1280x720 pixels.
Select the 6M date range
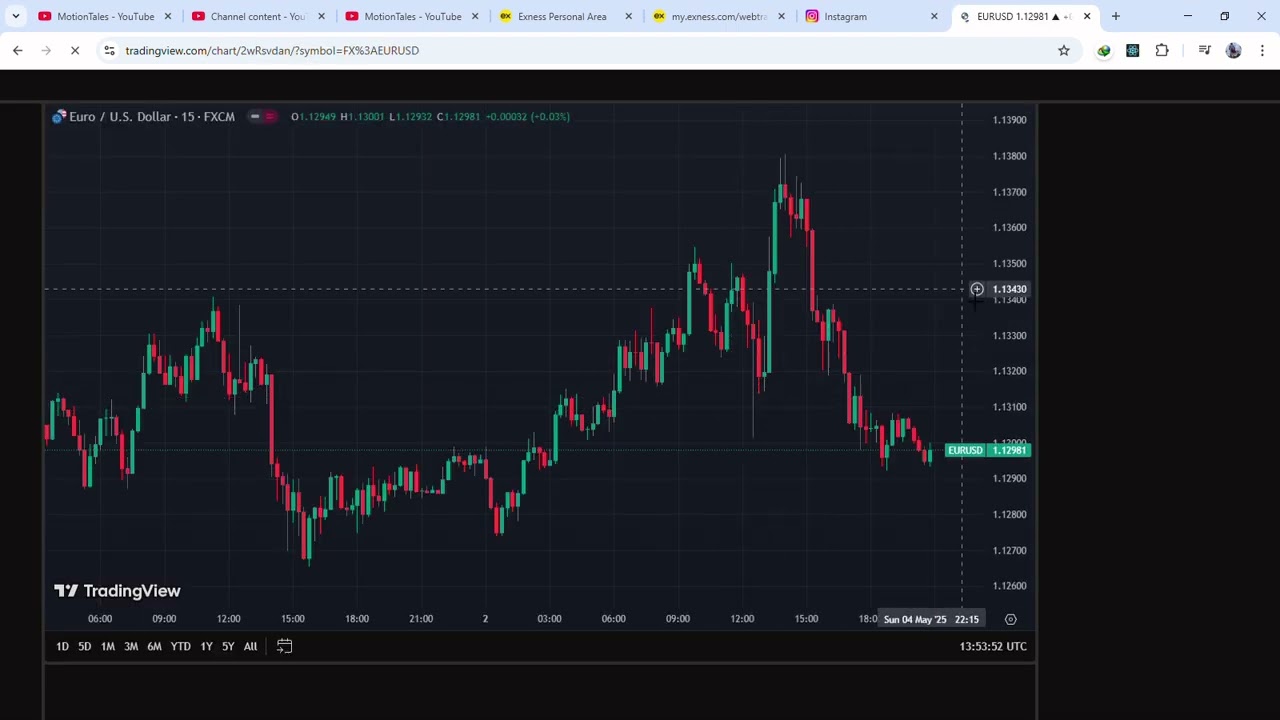point(154,646)
